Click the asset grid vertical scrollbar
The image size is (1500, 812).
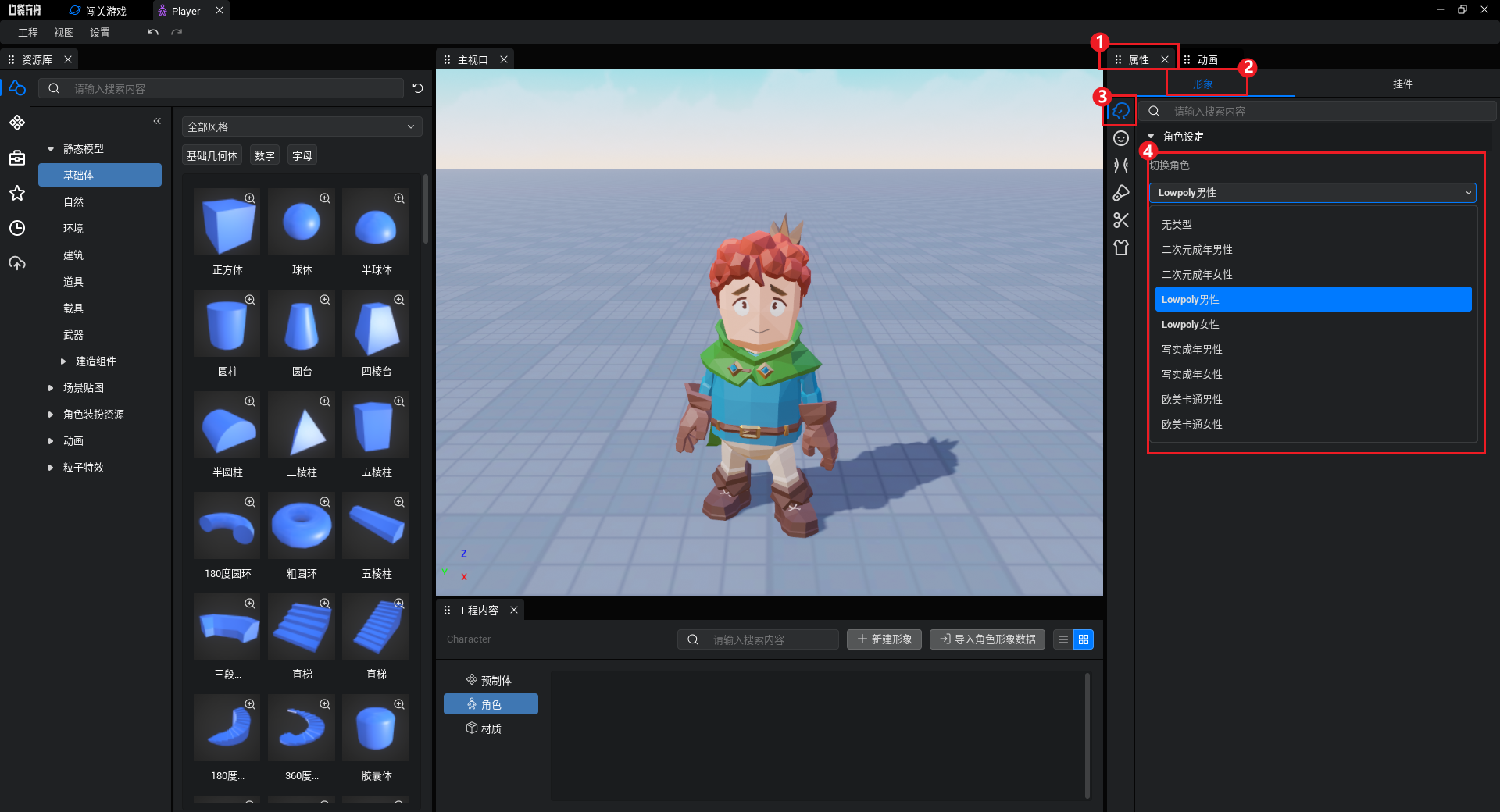tap(426, 209)
